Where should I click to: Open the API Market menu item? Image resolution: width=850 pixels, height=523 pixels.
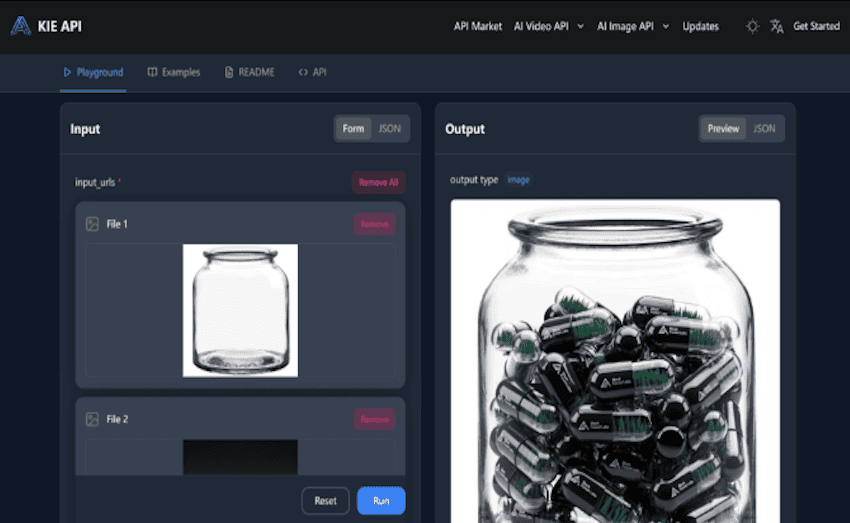coord(478,26)
